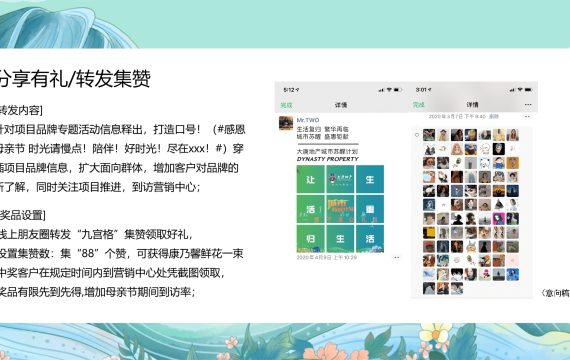Open the middle-left 活 tile of the nine-grid
Viewport: 570px width, 360px height.
310,209
